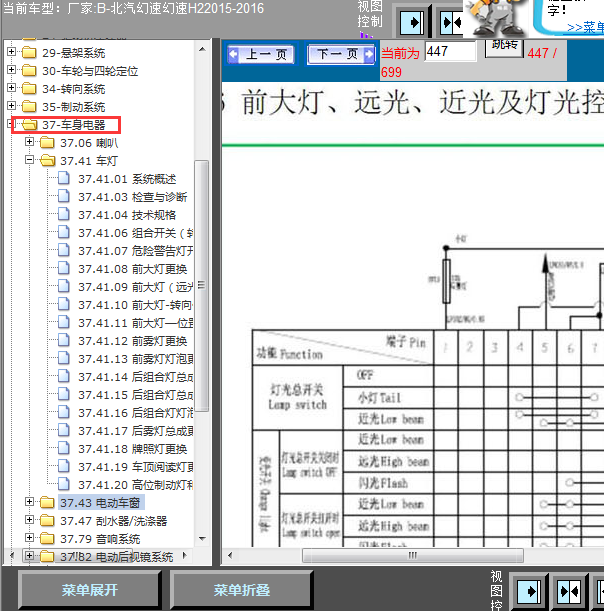
Task: Click tree panel scroll up arrow
Action: [x=202, y=49]
